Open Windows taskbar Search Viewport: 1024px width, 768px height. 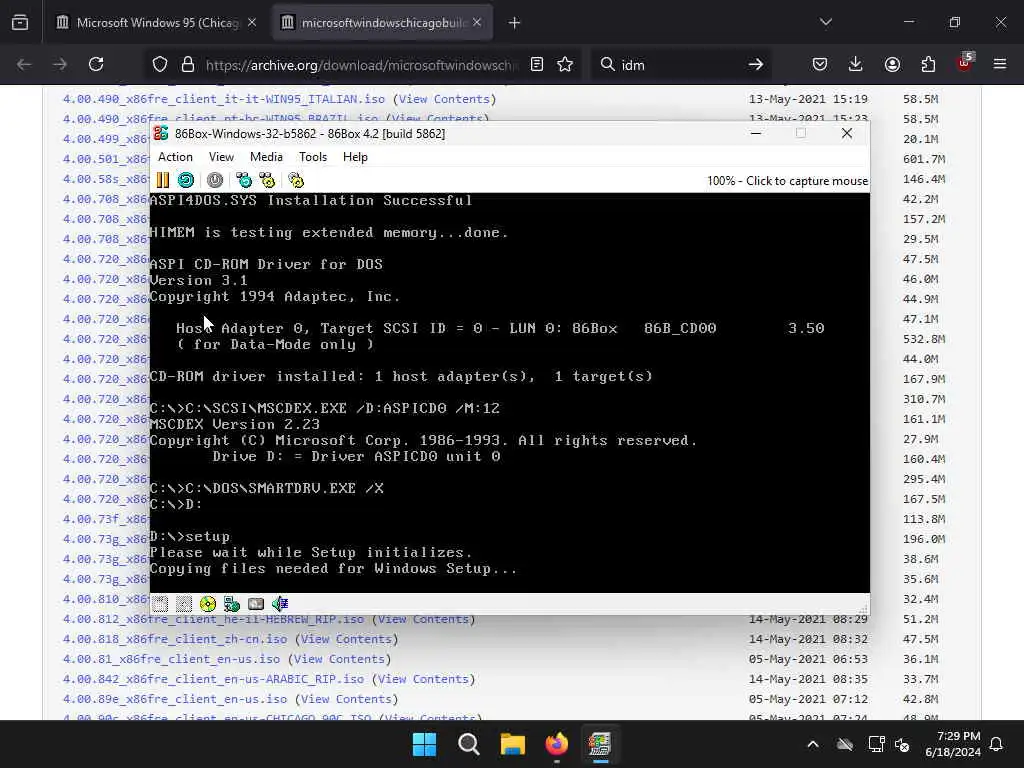click(468, 744)
